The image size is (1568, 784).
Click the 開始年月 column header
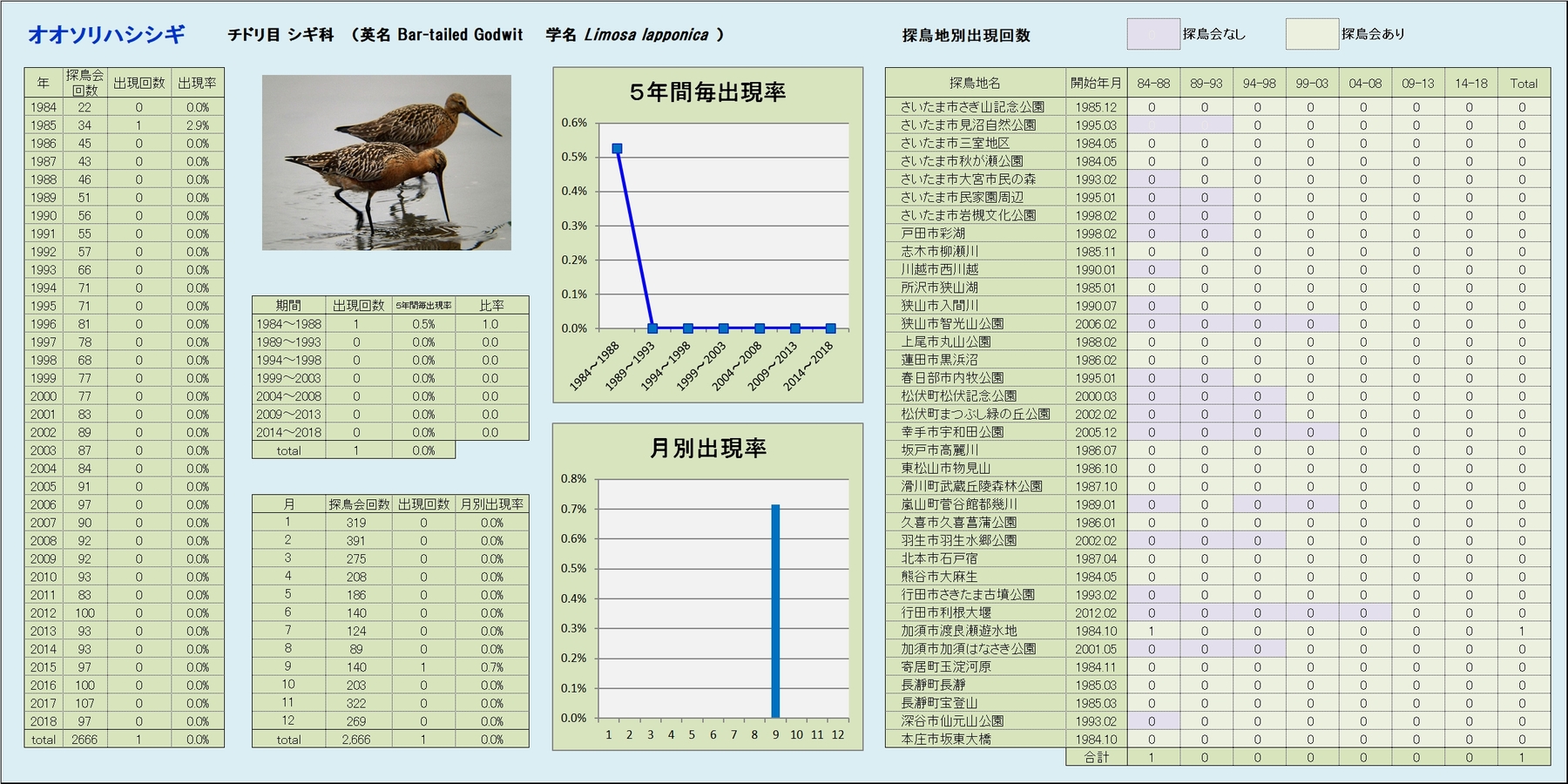1096,83
